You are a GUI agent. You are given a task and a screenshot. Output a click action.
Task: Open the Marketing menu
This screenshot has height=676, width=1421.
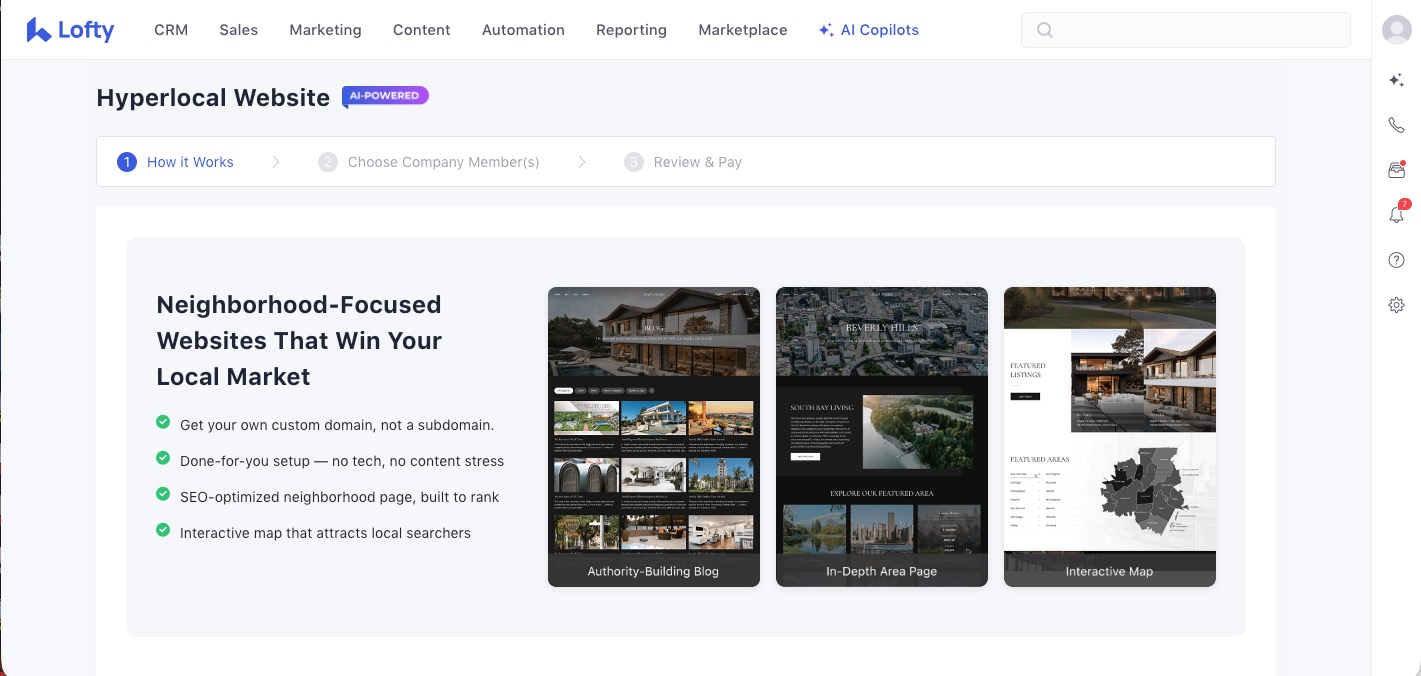325,30
